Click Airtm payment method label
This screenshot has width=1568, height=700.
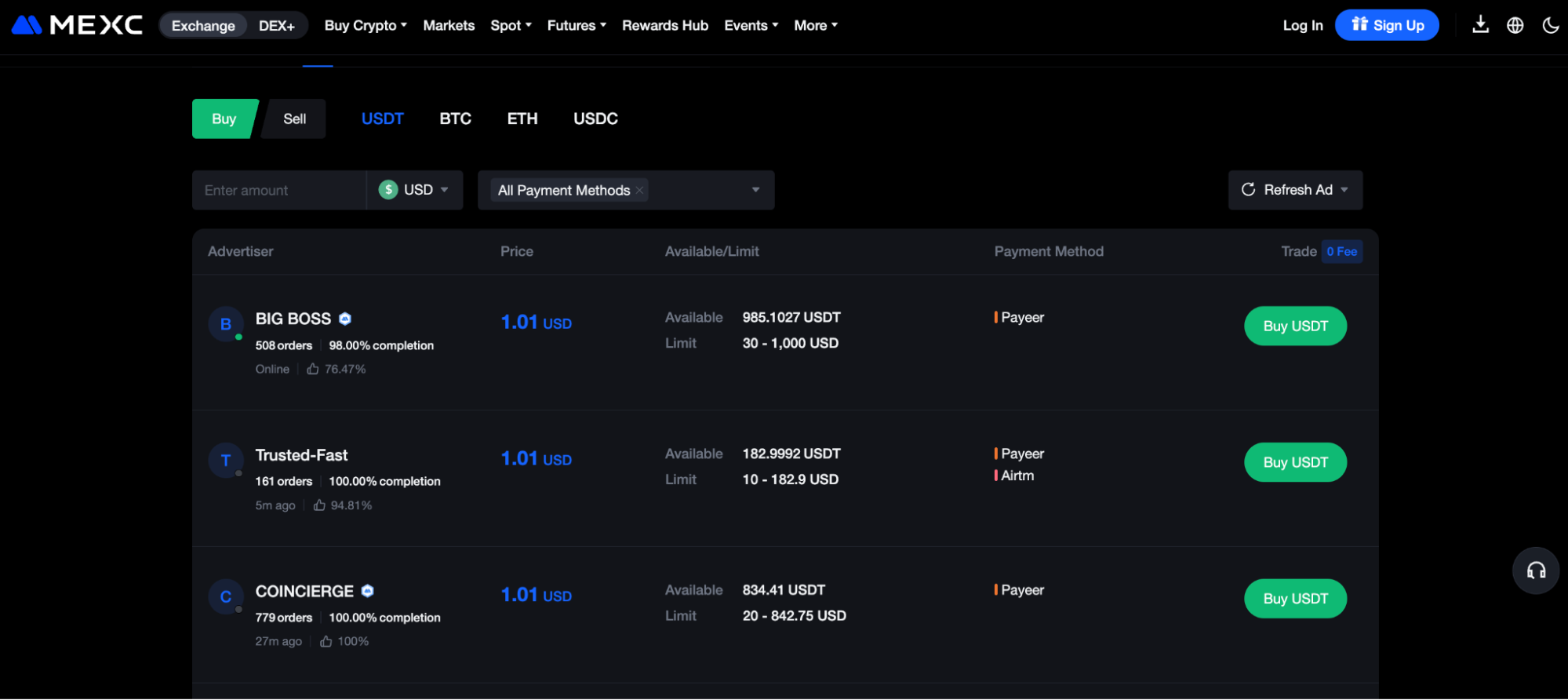click(1017, 476)
